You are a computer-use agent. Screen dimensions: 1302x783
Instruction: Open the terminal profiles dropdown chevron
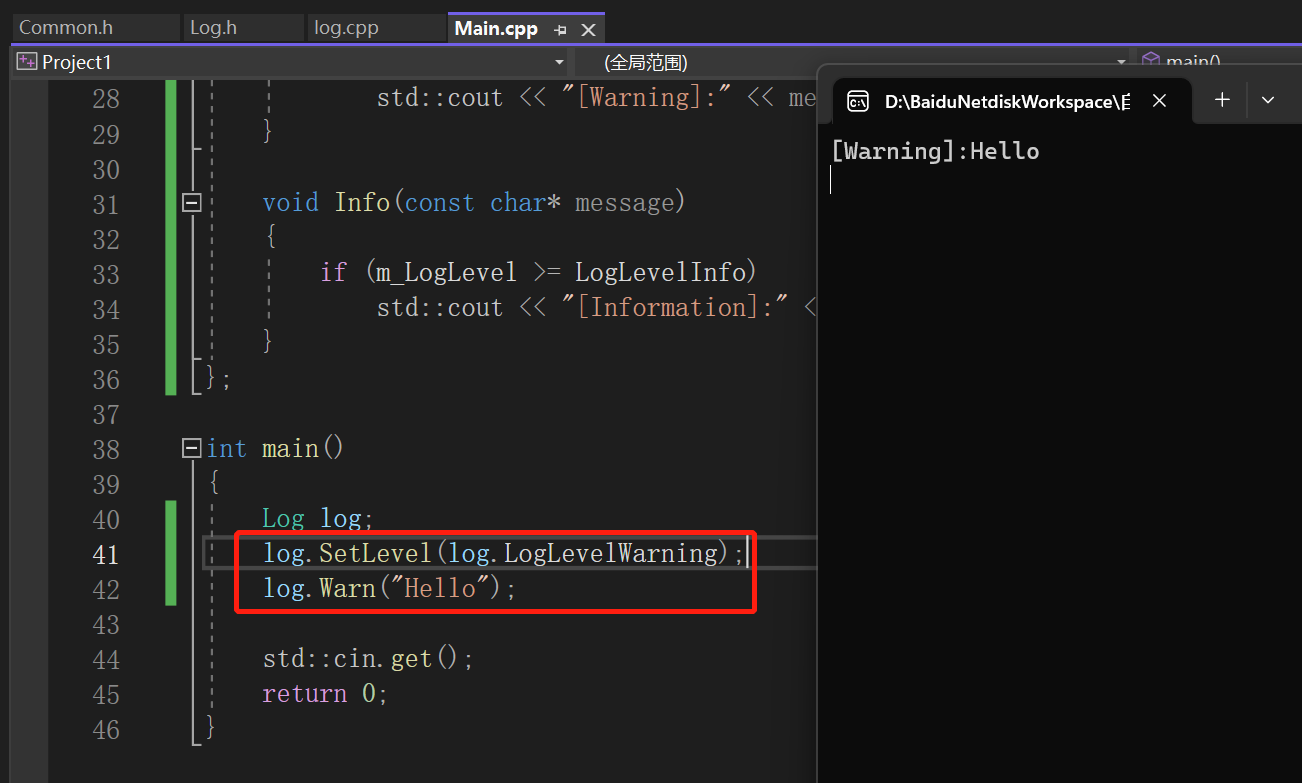click(1267, 100)
